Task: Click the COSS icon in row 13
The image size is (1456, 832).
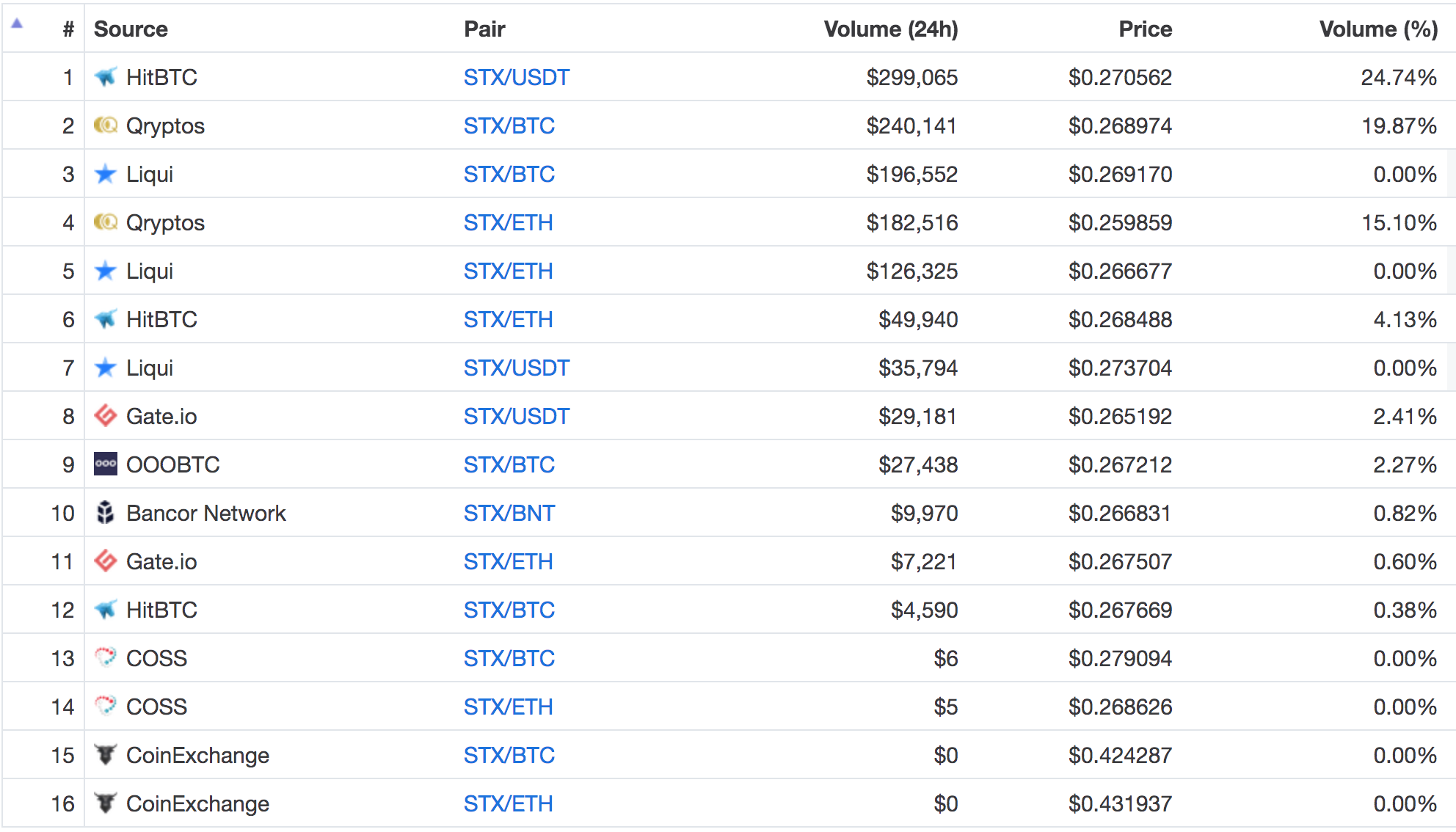Action: (106, 657)
